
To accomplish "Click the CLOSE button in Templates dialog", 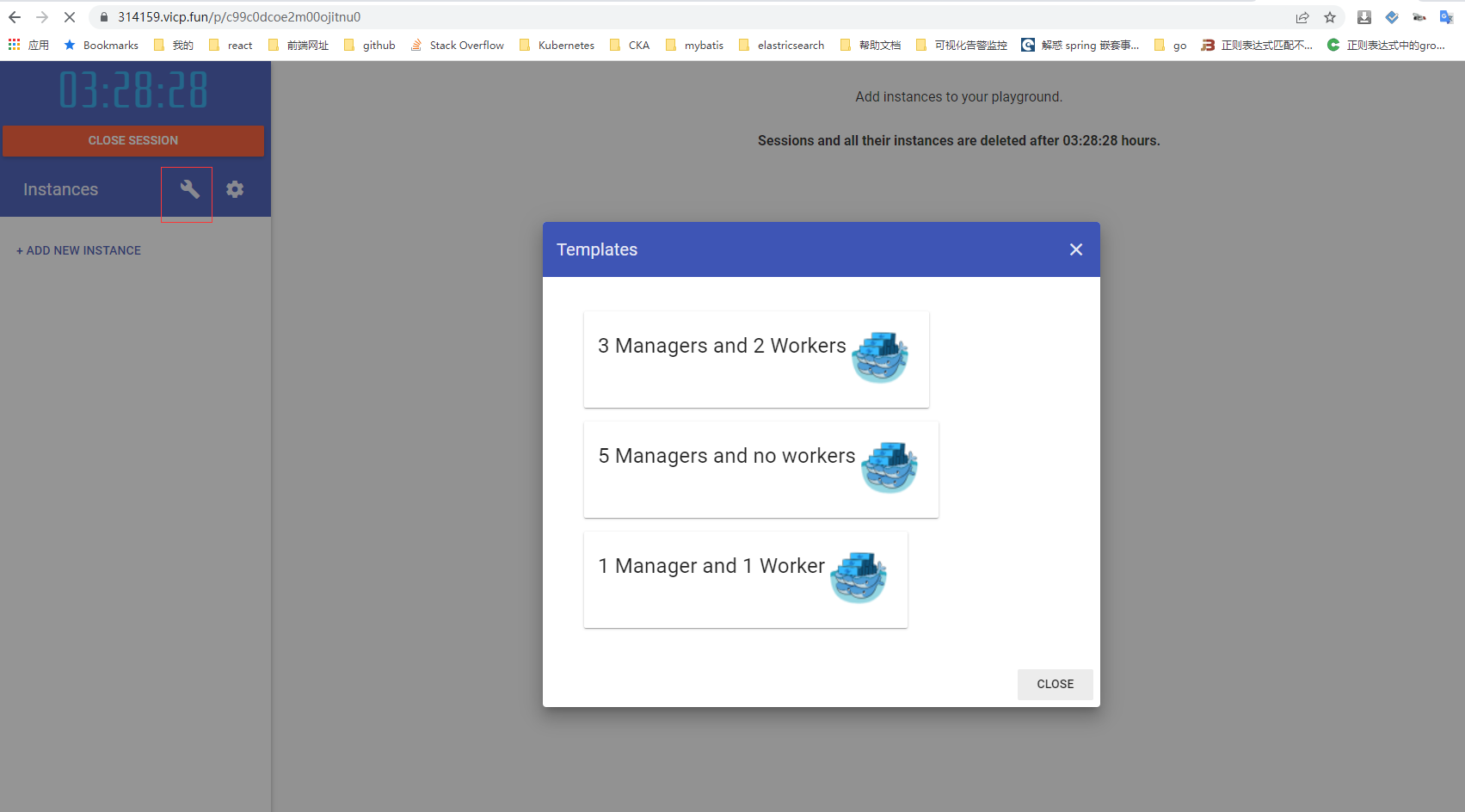I will tap(1056, 685).
